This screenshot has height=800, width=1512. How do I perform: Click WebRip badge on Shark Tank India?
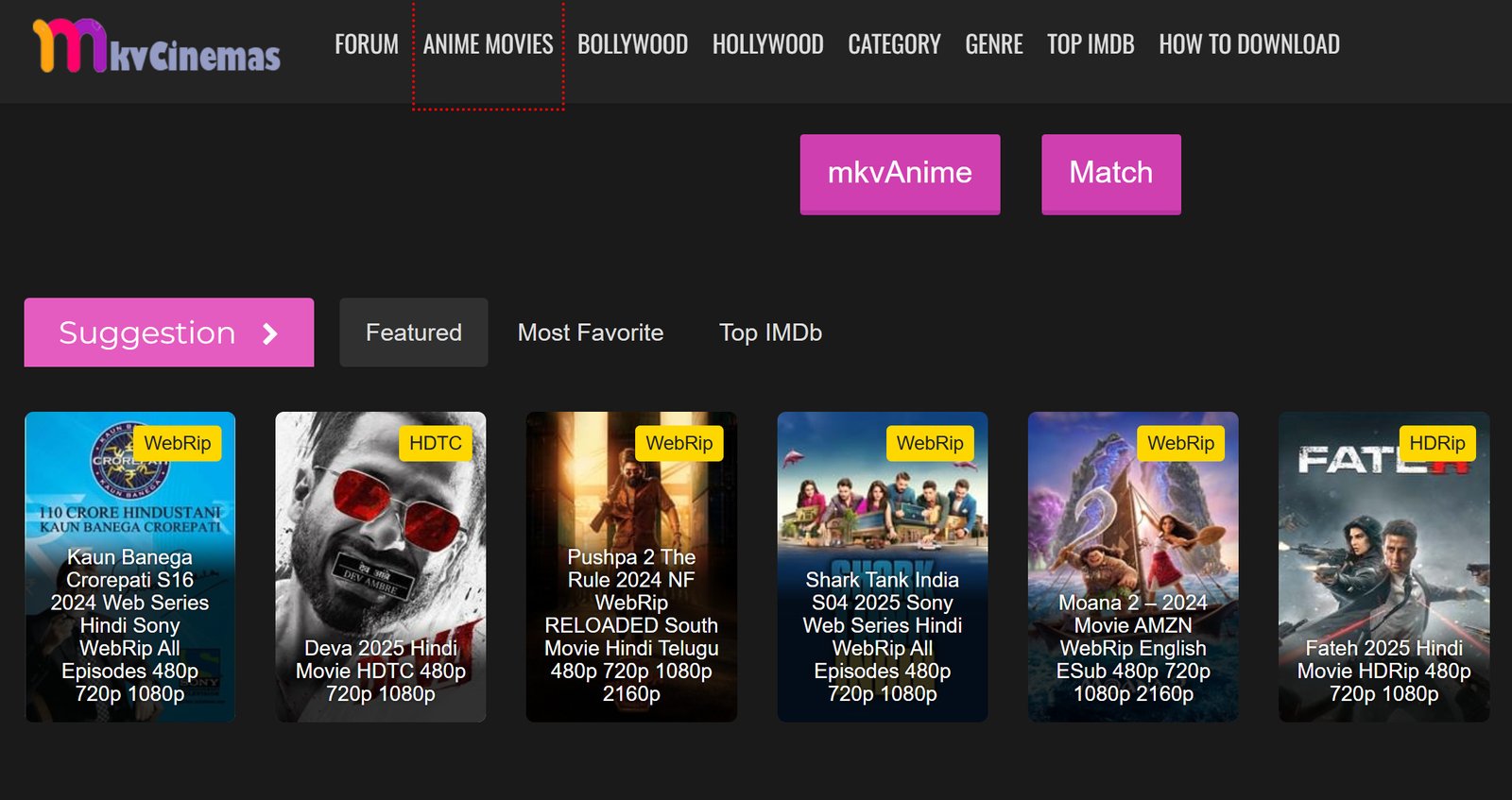930,443
